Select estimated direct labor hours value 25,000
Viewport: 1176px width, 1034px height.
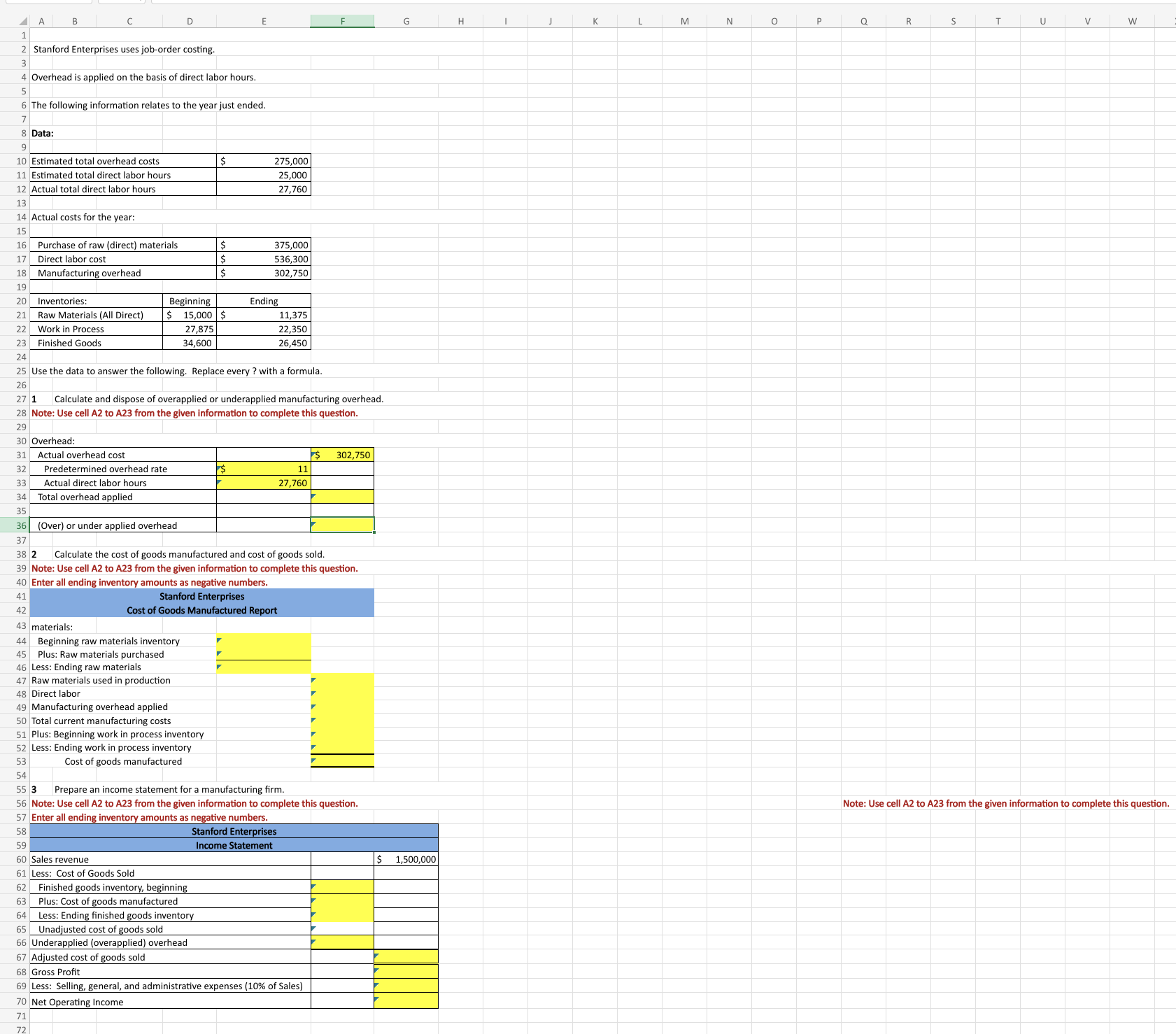264,175
